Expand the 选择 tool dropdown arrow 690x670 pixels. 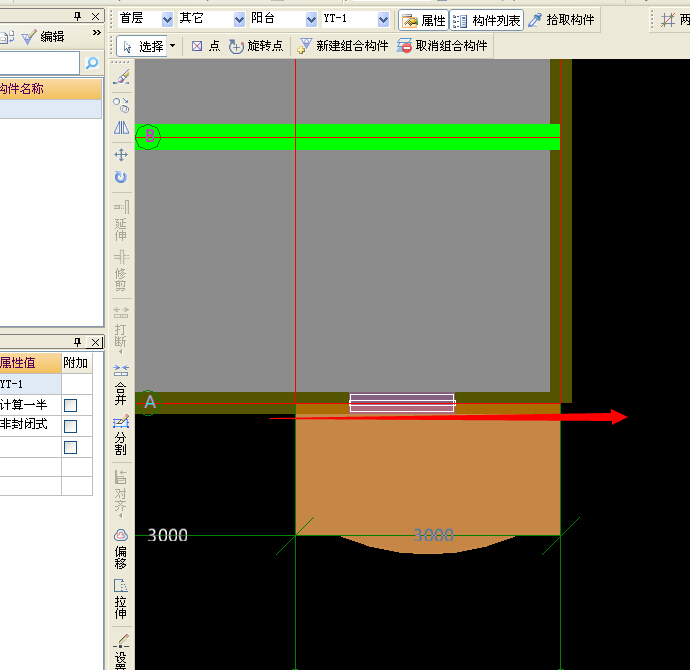(172, 46)
